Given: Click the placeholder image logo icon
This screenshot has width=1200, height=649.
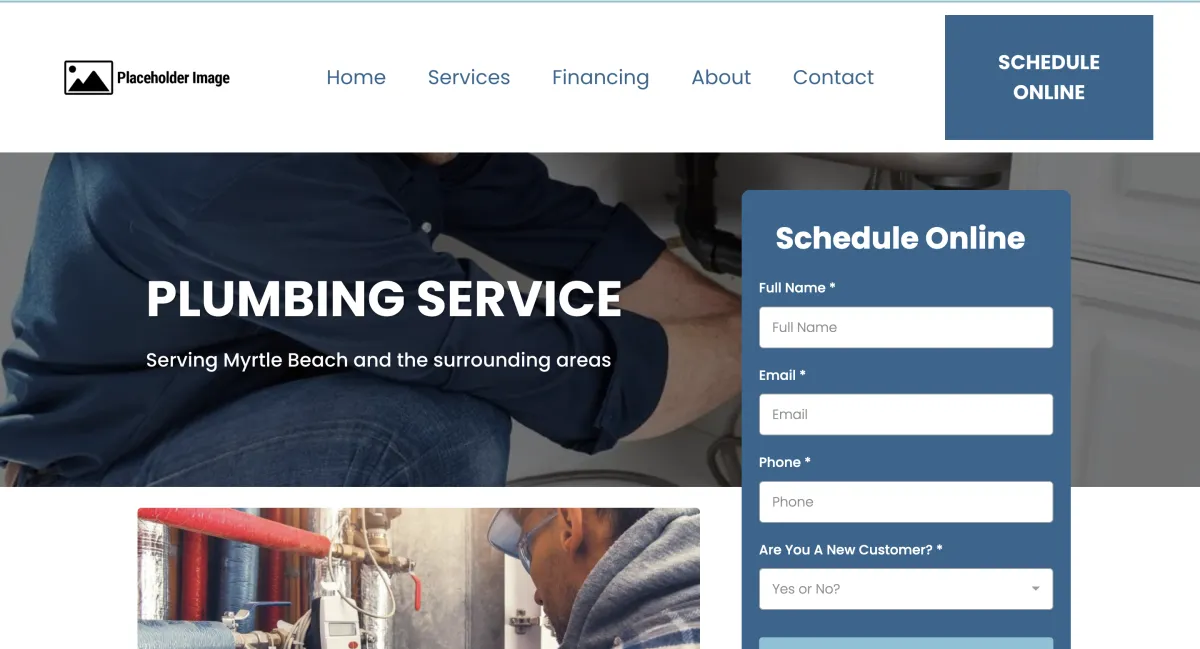Looking at the screenshot, I should tap(88, 78).
